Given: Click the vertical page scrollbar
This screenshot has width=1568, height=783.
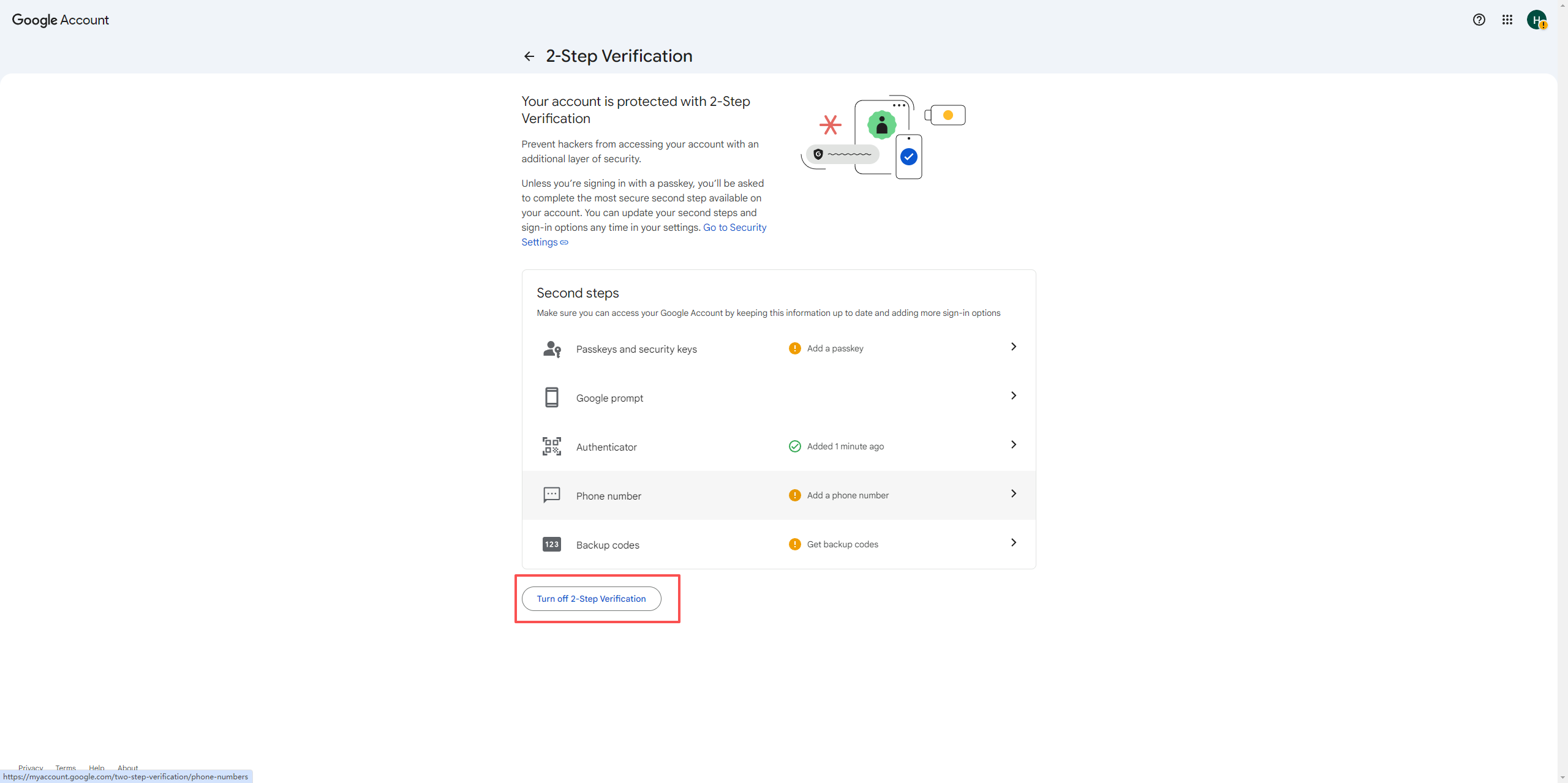Looking at the screenshot, I should coord(1562,392).
